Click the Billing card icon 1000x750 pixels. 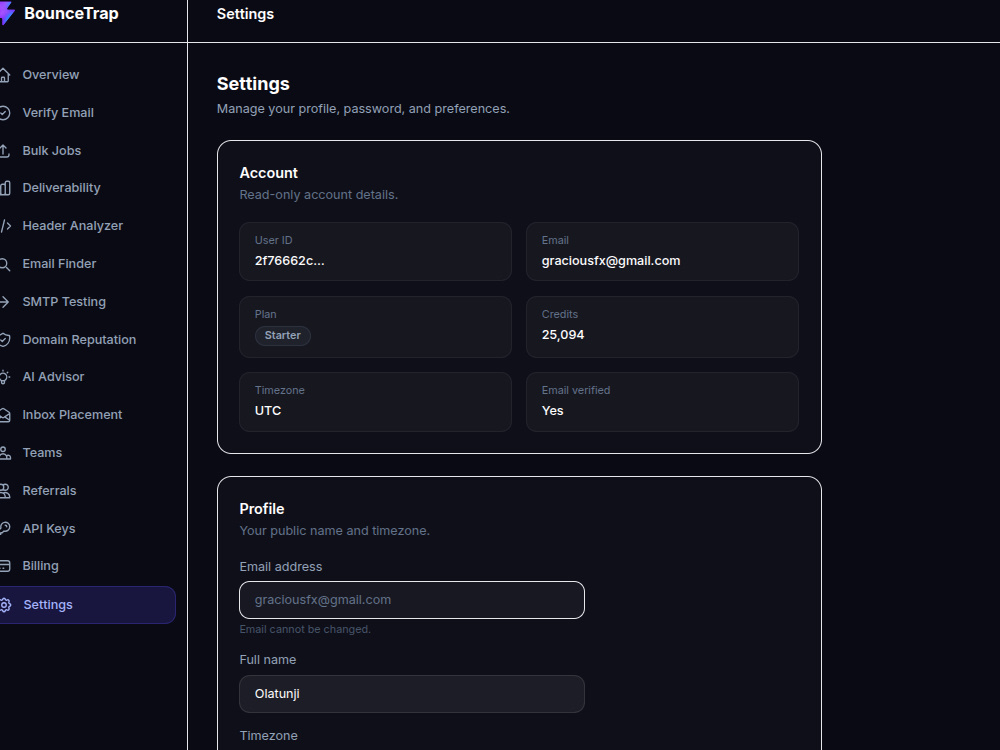4,566
